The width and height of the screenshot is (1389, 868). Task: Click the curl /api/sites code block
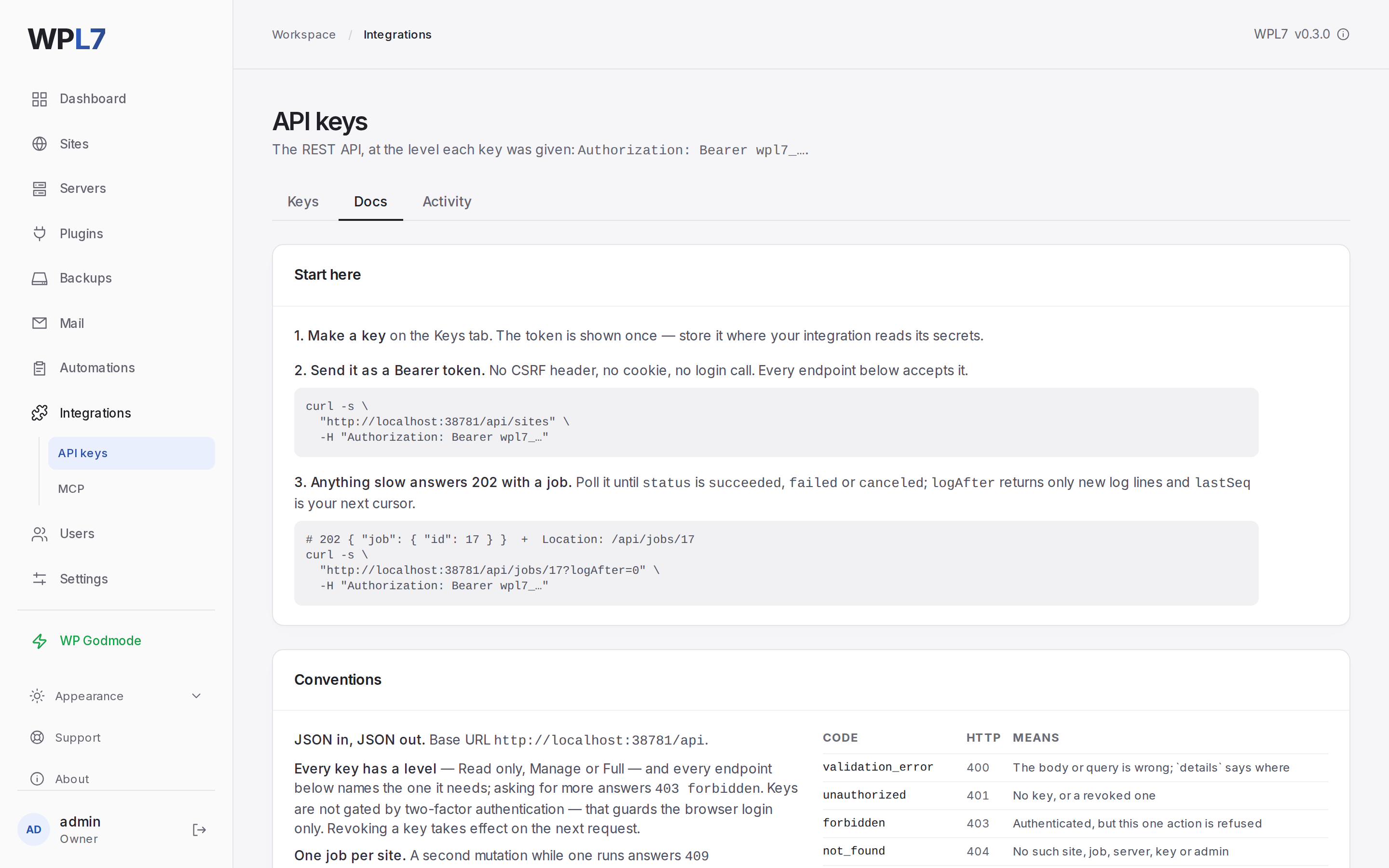pos(776,422)
